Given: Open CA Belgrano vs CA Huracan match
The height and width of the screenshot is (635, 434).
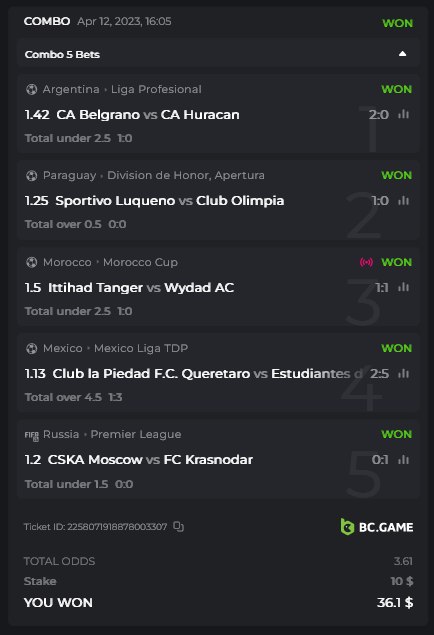Looking at the screenshot, I should pyautogui.click(x=148, y=115).
